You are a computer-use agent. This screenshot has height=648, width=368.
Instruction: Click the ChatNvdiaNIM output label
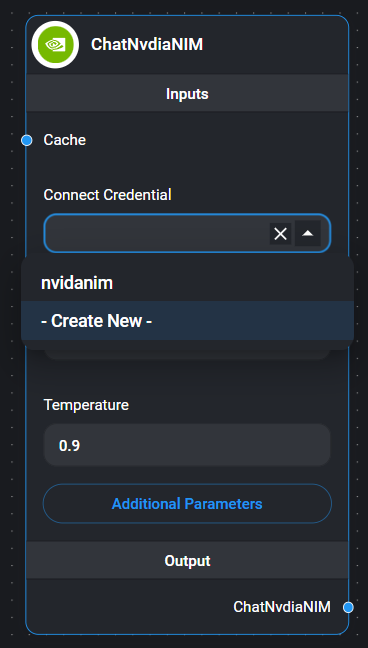(282, 607)
